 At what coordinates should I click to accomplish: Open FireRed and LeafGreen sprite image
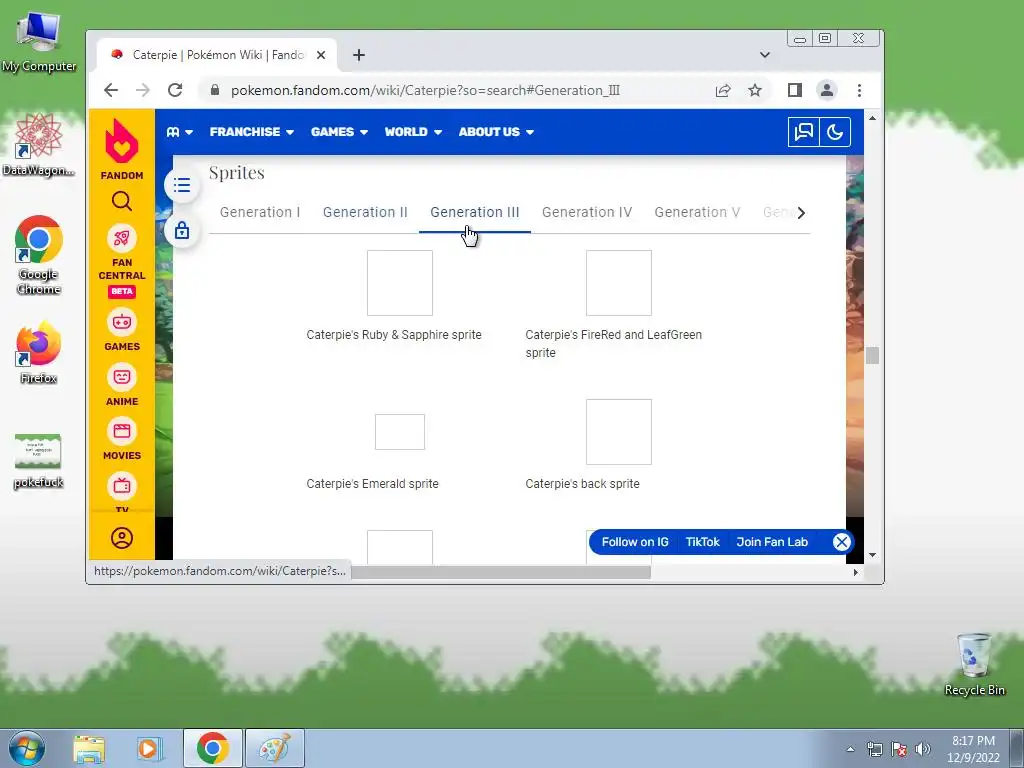(x=618, y=283)
